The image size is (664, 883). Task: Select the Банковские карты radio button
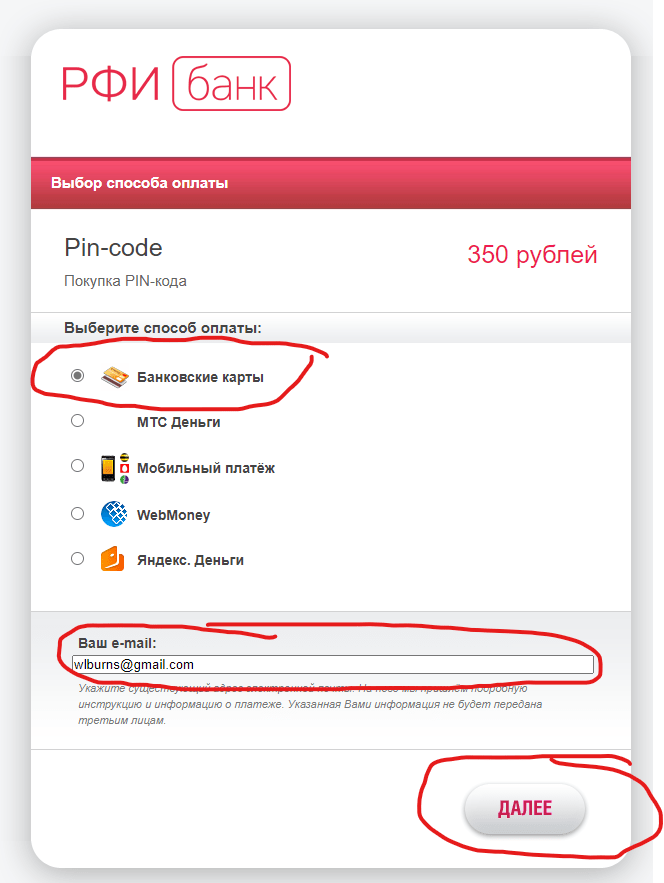pyautogui.click(x=78, y=375)
